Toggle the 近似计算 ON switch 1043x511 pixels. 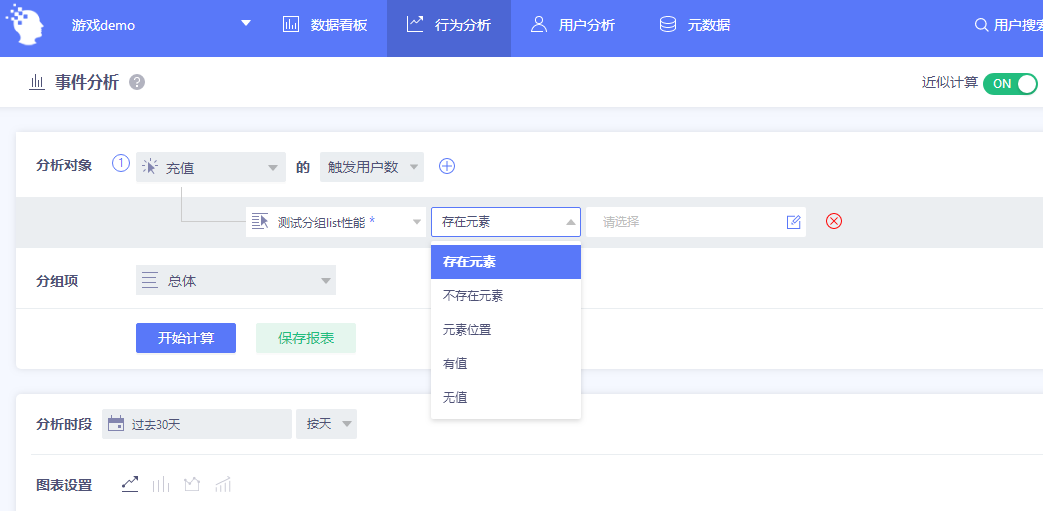coord(1010,83)
